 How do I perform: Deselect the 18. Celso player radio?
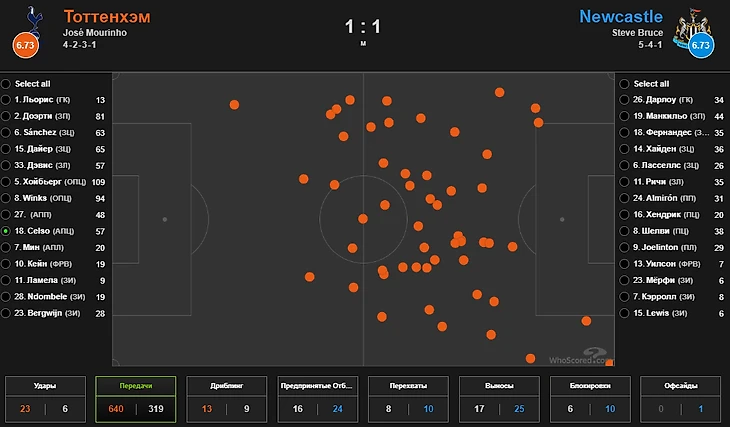point(6,231)
